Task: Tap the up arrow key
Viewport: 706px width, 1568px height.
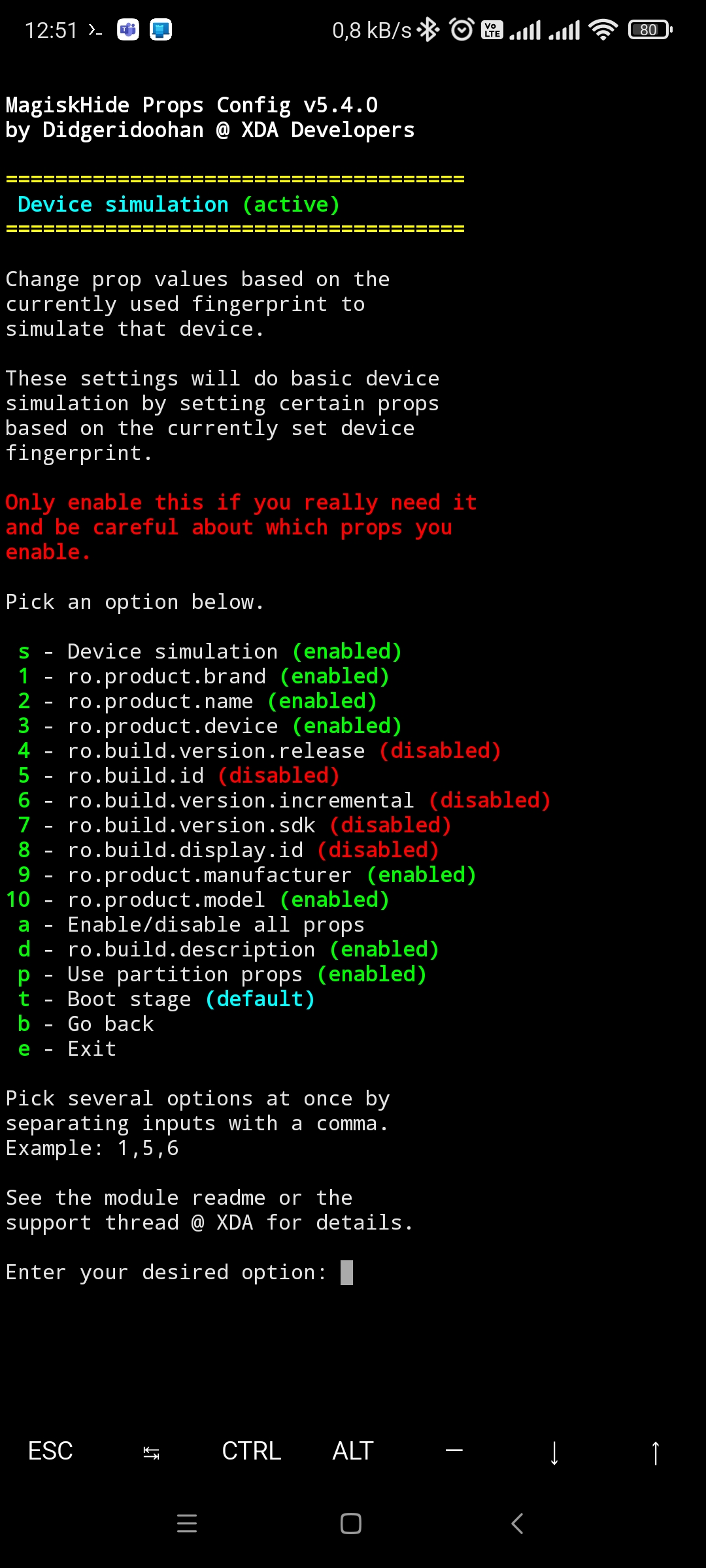Action: click(x=655, y=1451)
